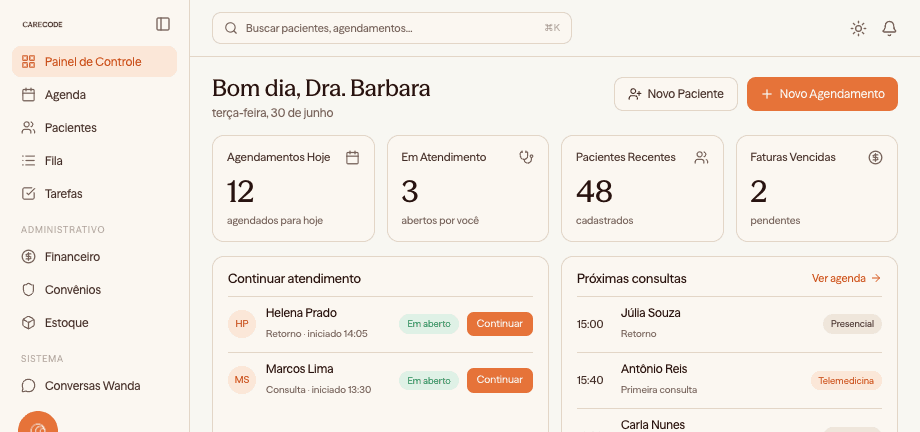Click the Painel de Controle grid icon
Viewport: 920px width, 432px height.
pos(28,62)
